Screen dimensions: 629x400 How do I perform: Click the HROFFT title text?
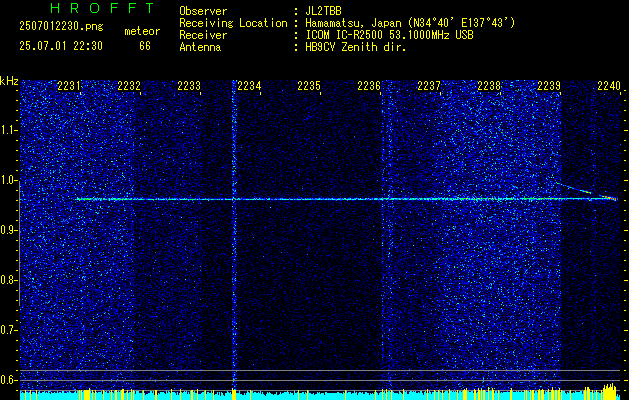(103, 8)
